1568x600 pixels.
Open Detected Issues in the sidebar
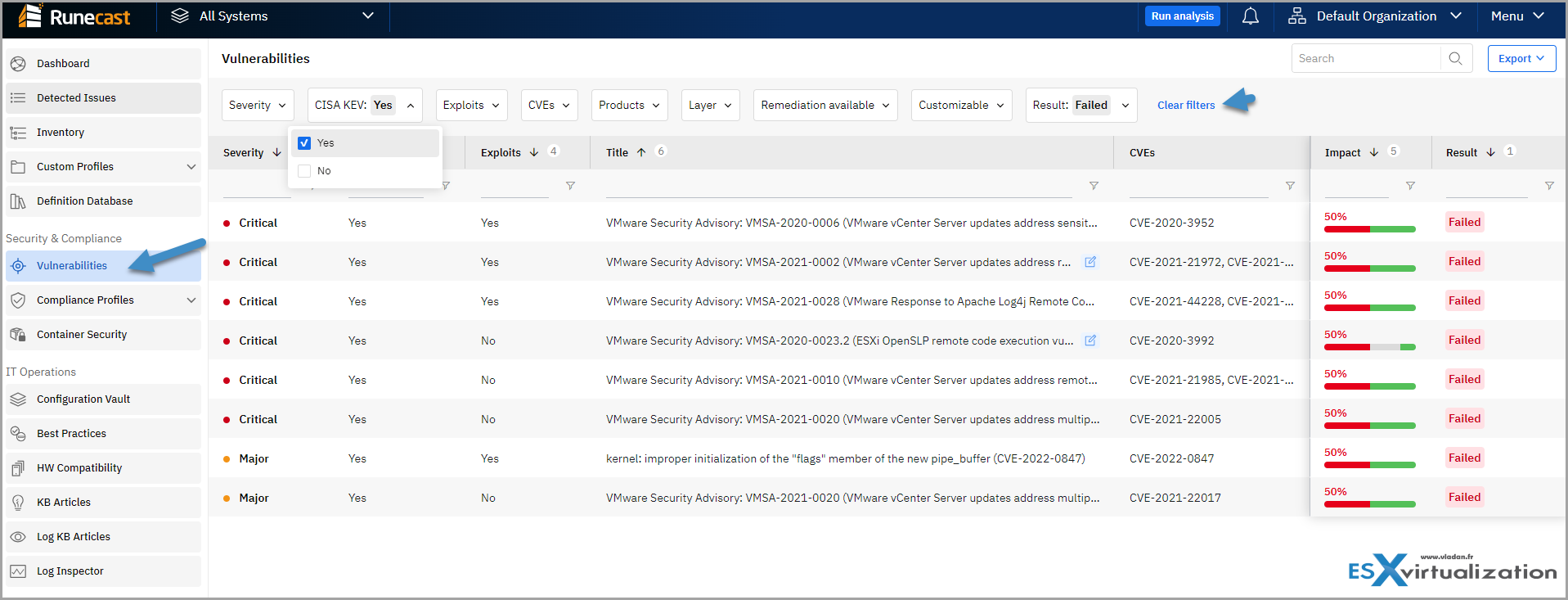pyautogui.click(x=76, y=98)
